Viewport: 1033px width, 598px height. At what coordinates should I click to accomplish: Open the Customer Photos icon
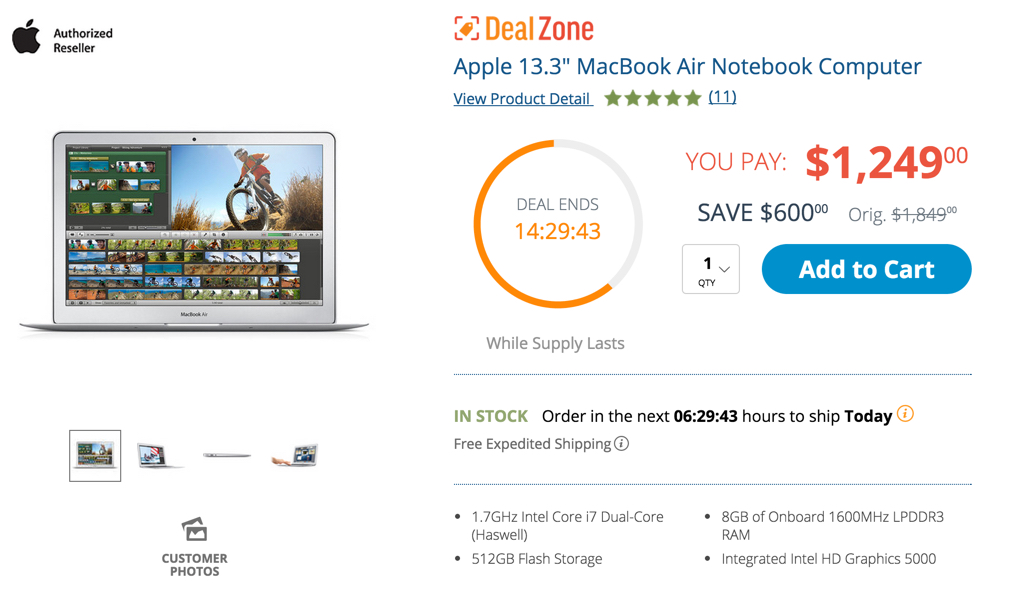click(194, 529)
